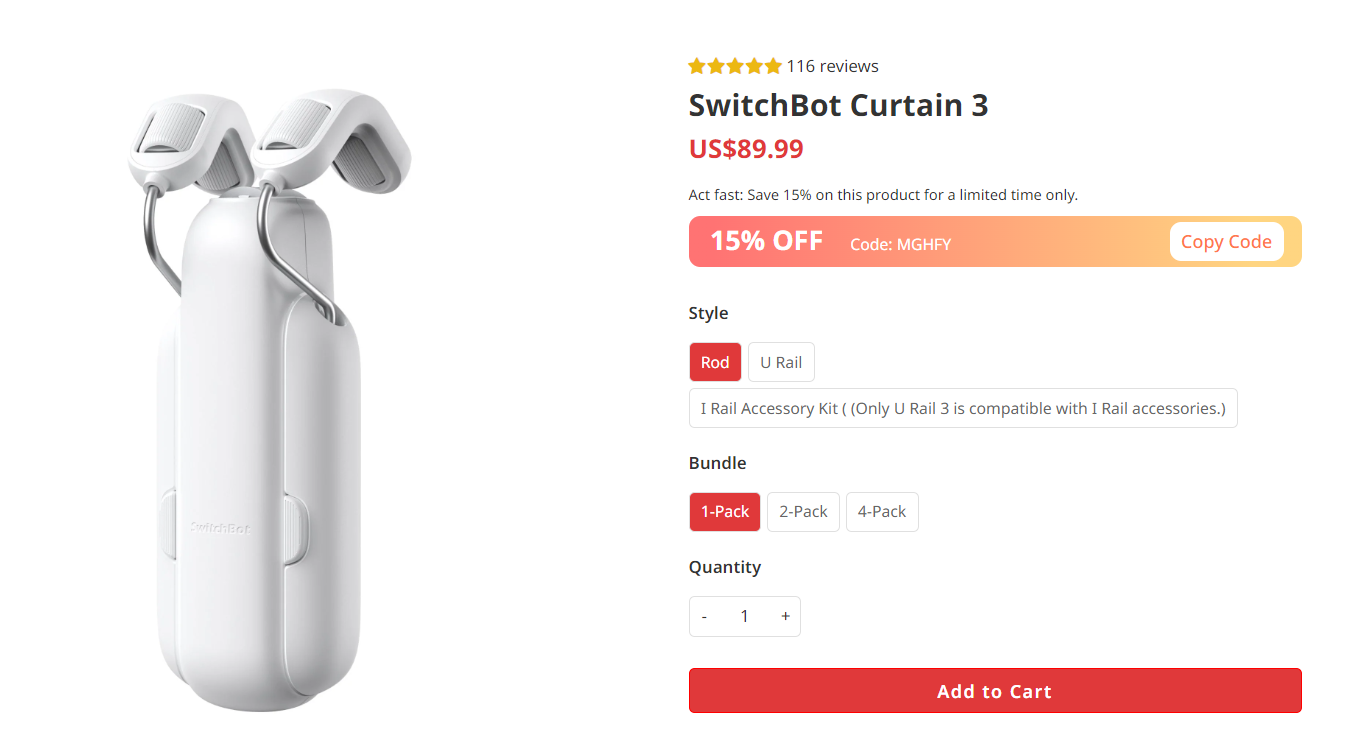This screenshot has height=745, width=1354.
Task: Click the fifth gold rating star
Action: [x=773, y=67]
